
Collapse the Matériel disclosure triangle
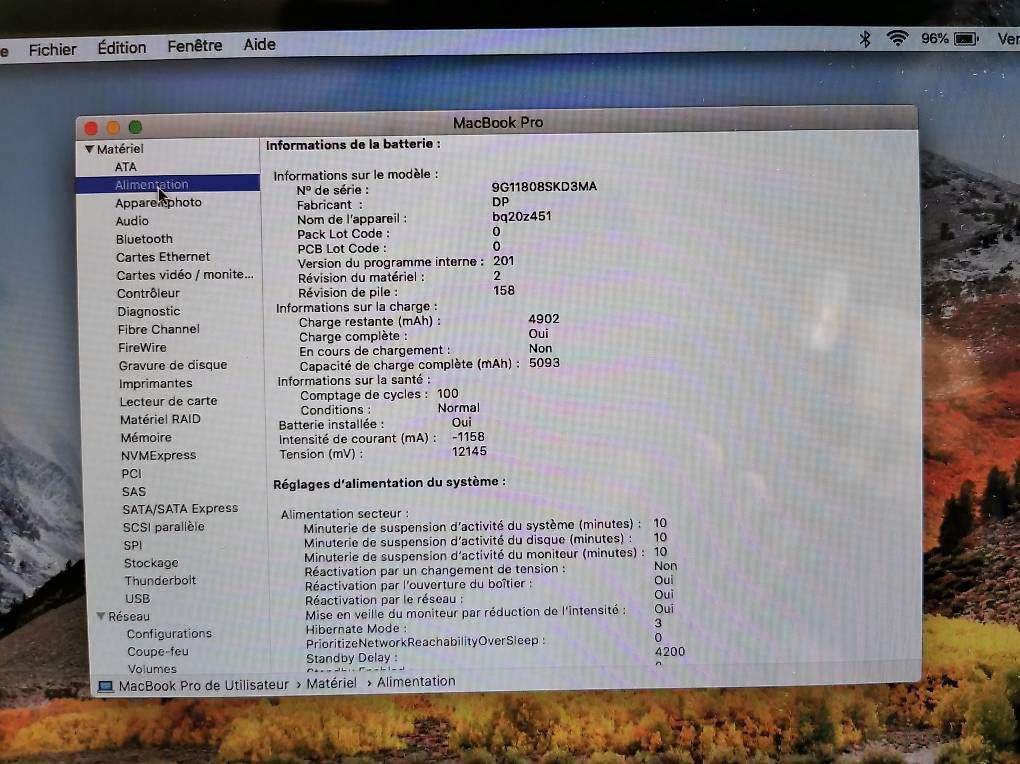coord(89,149)
